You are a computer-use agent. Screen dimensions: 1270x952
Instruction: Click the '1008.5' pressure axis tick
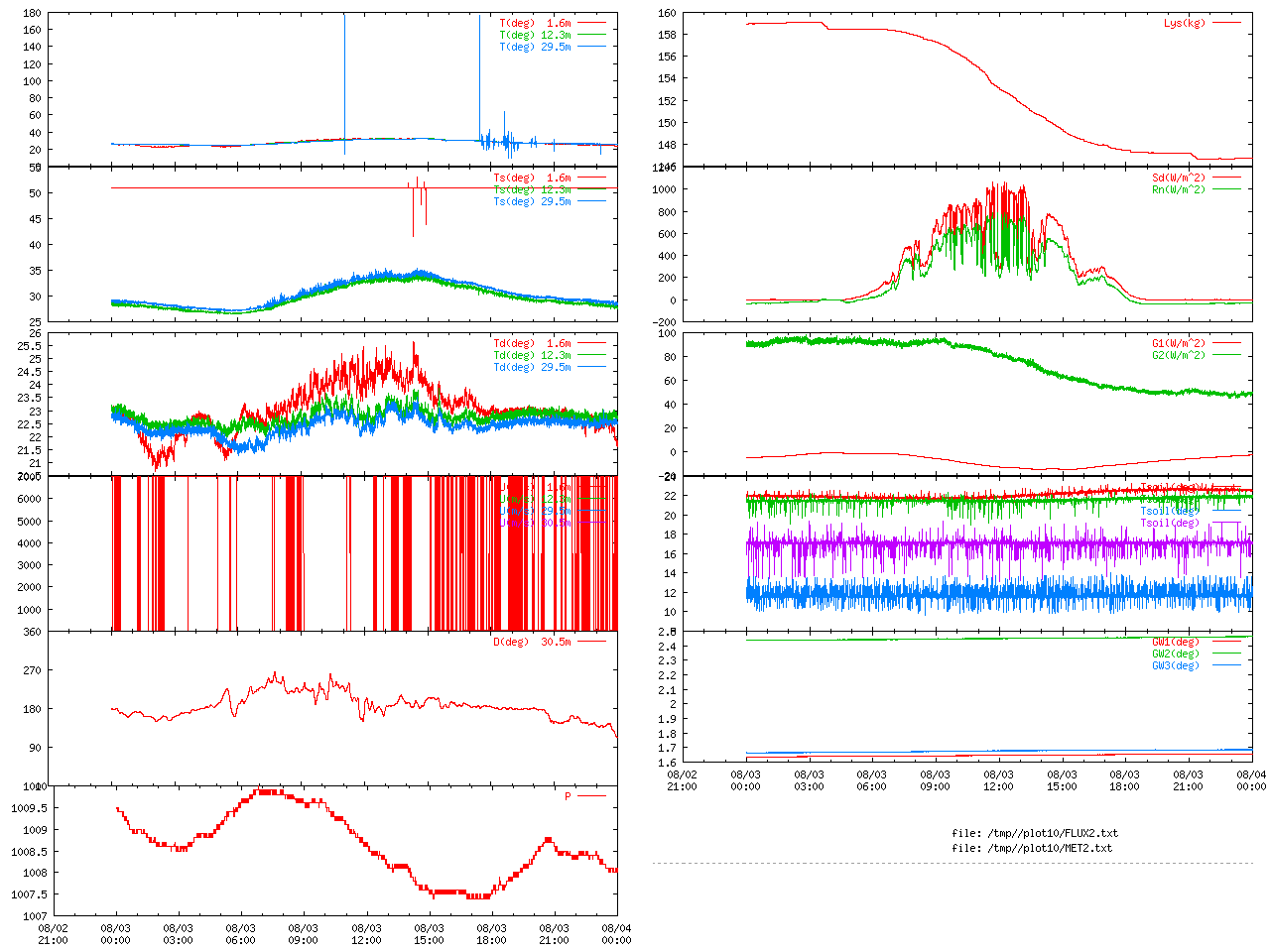pos(30,853)
